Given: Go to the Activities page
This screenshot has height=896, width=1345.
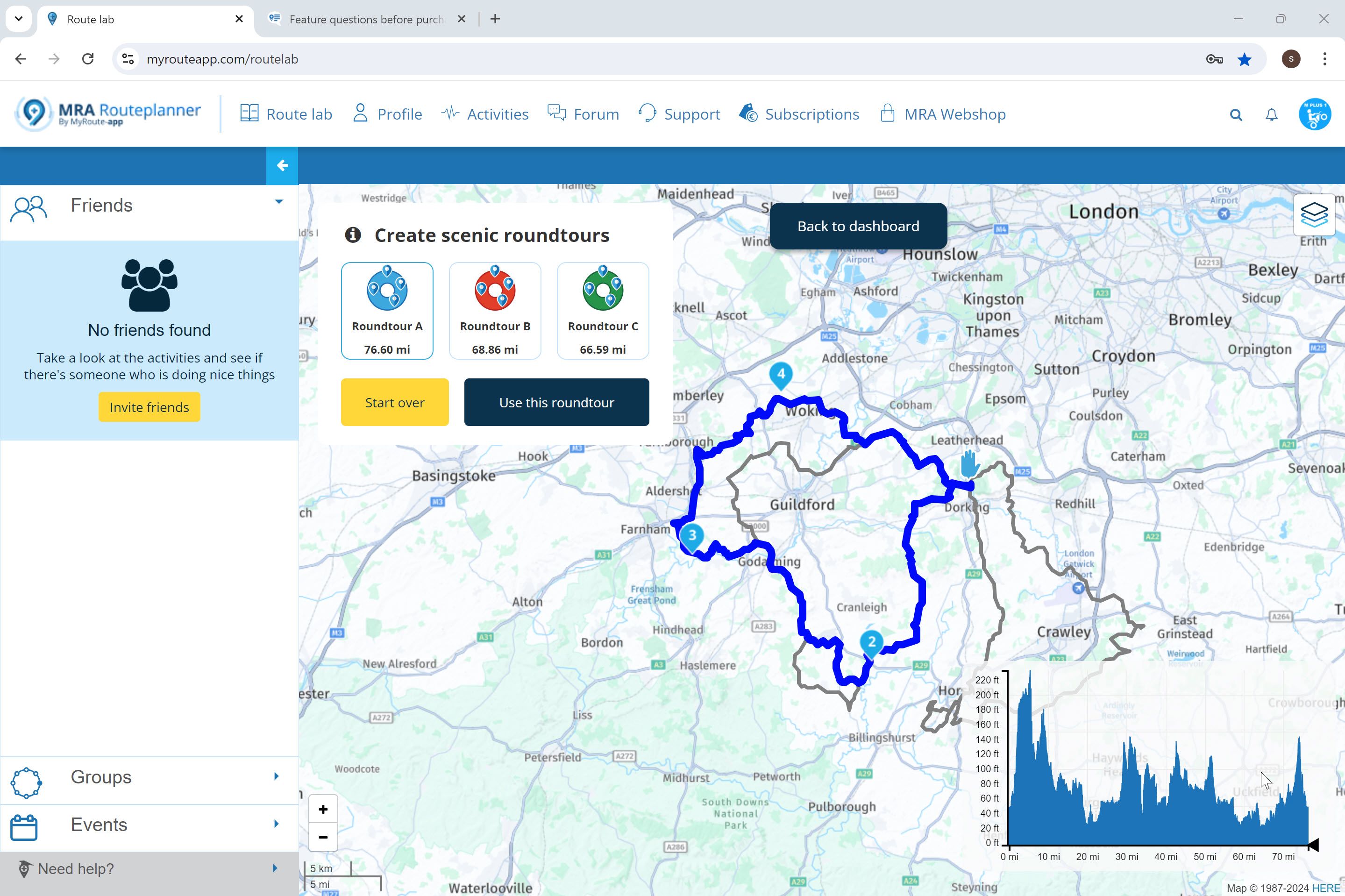Looking at the screenshot, I should (485, 114).
